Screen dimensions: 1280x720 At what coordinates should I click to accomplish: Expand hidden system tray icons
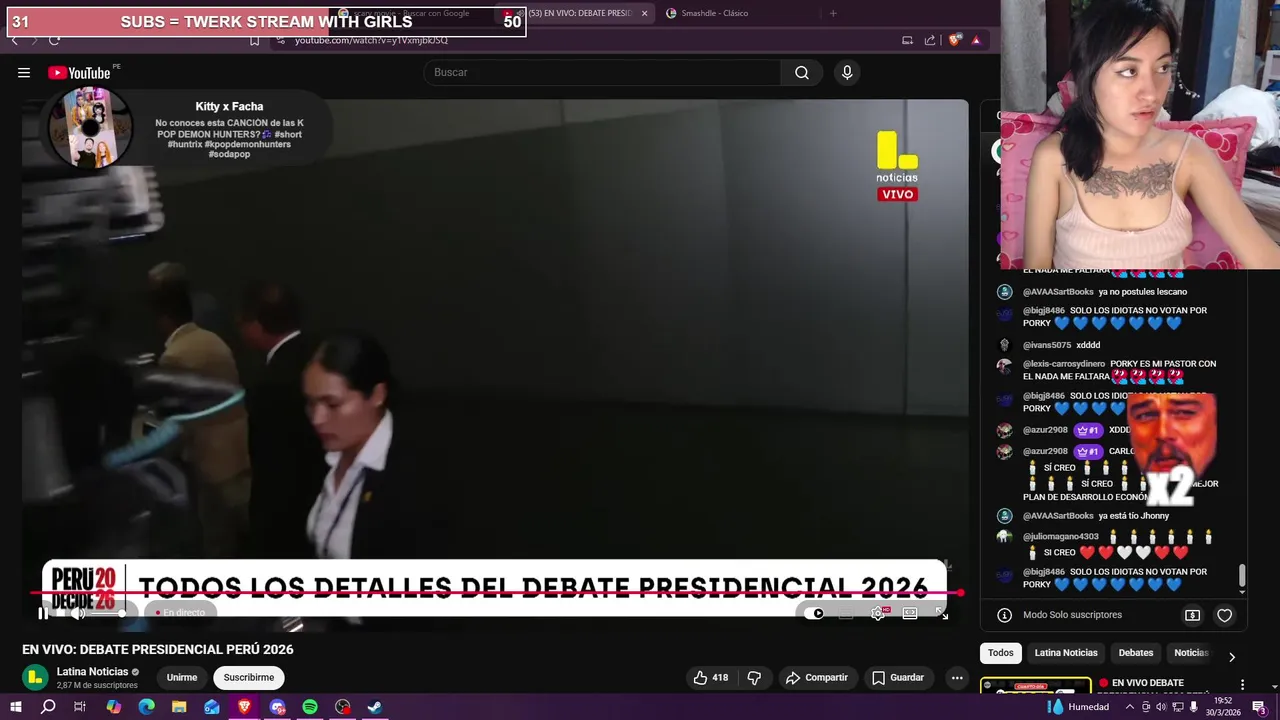[x=1130, y=707]
